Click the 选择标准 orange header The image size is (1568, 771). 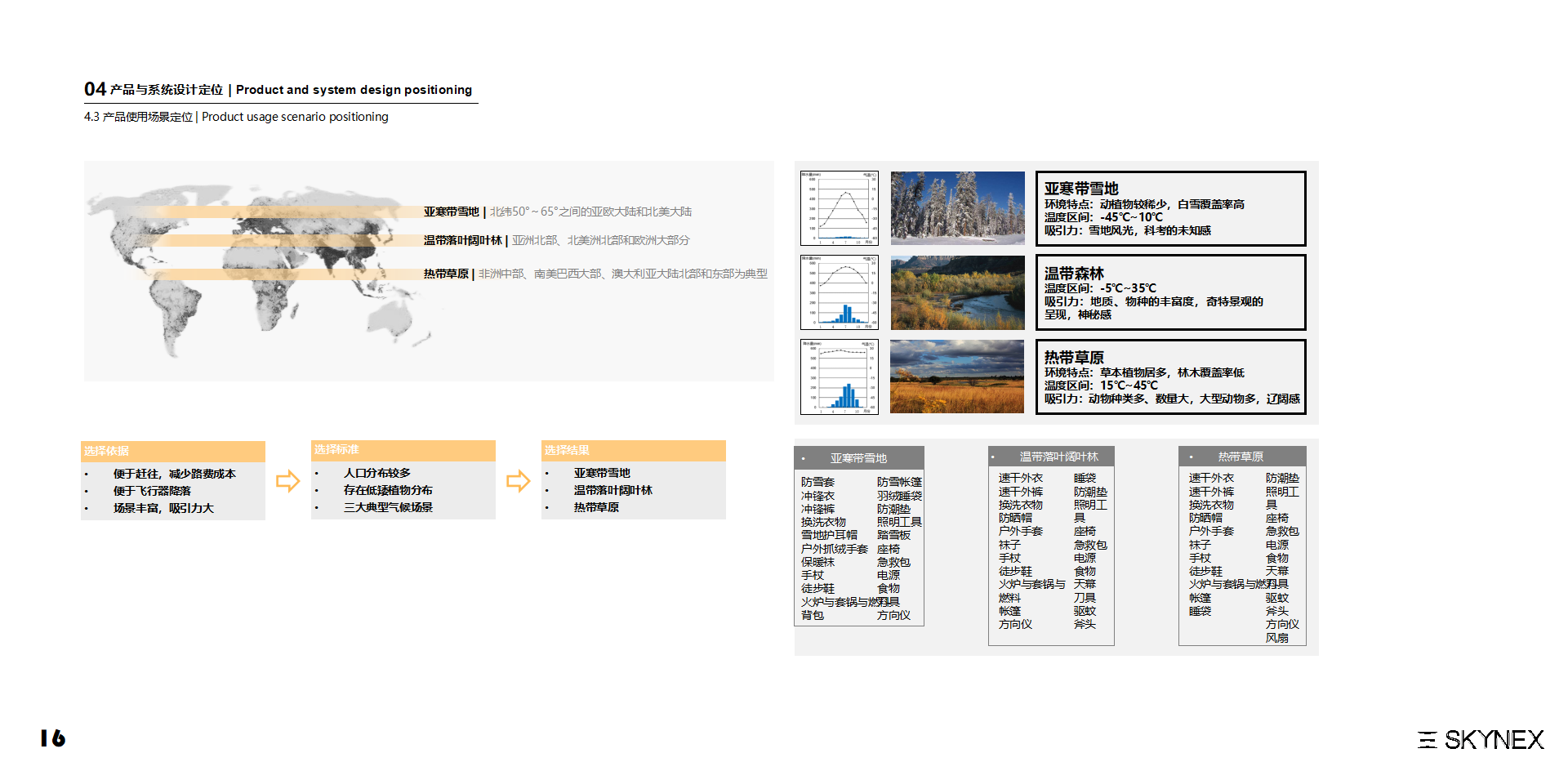[403, 450]
